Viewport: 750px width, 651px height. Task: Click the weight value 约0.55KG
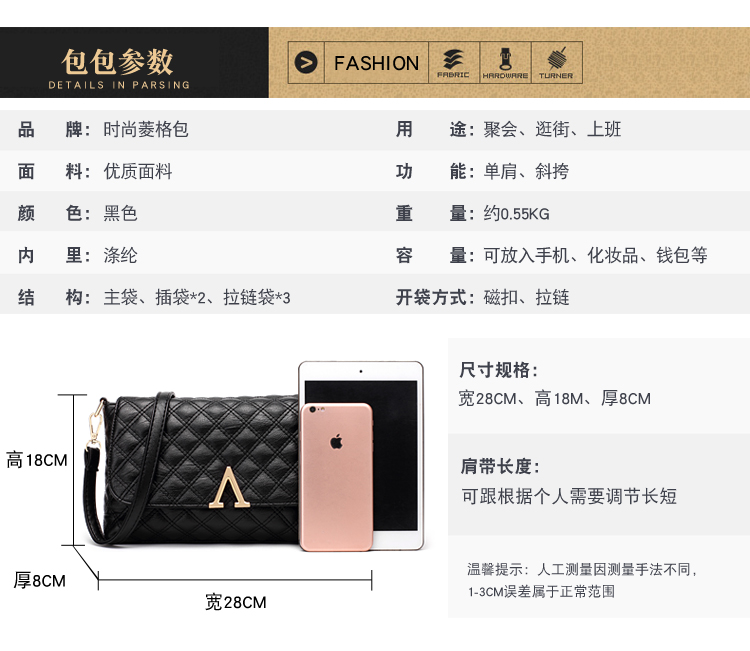point(516,214)
